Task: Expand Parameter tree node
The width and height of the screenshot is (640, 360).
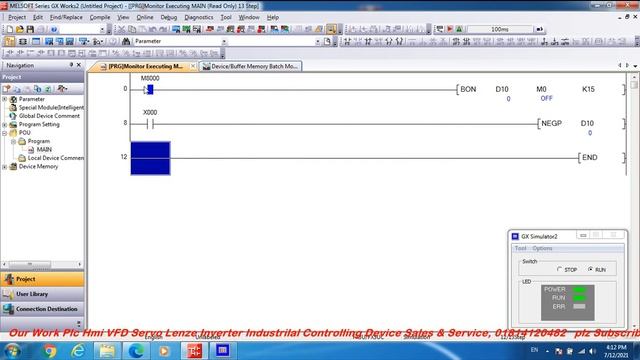Action: coord(4,99)
